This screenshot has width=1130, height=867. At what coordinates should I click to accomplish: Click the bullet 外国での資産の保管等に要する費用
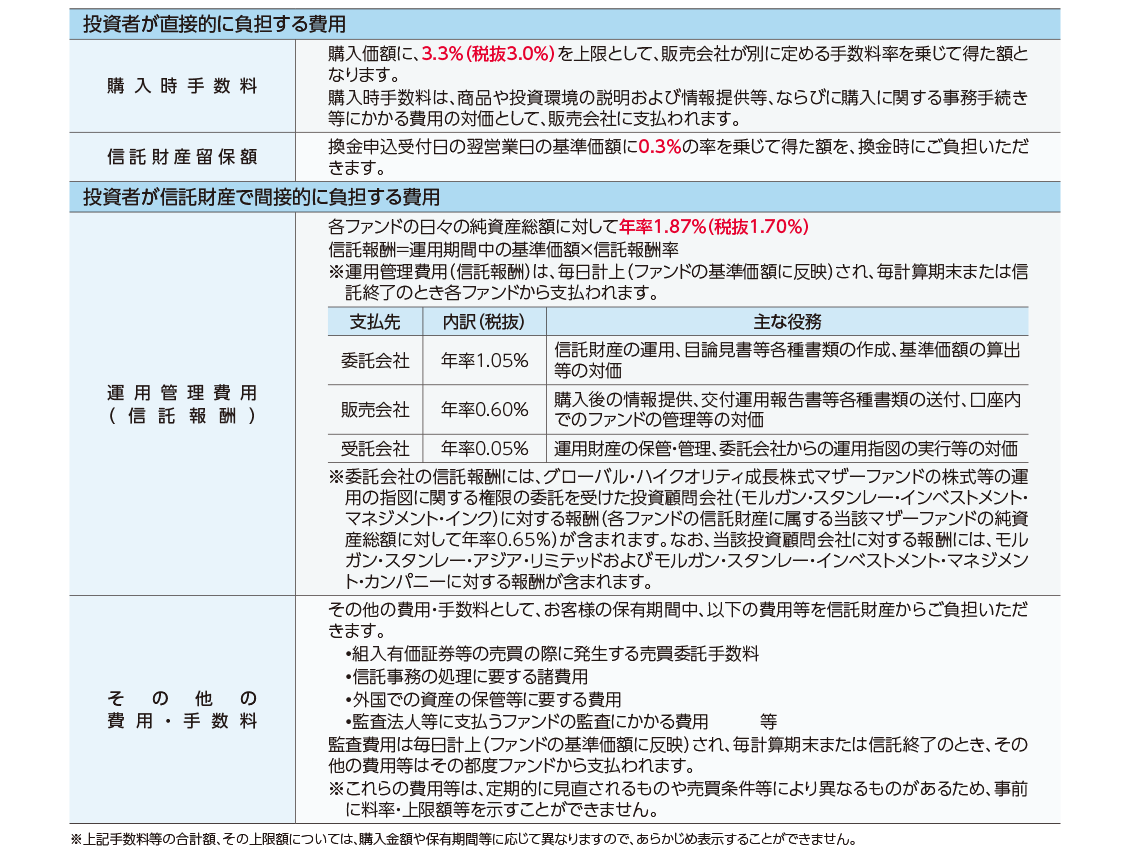click(483, 699)
